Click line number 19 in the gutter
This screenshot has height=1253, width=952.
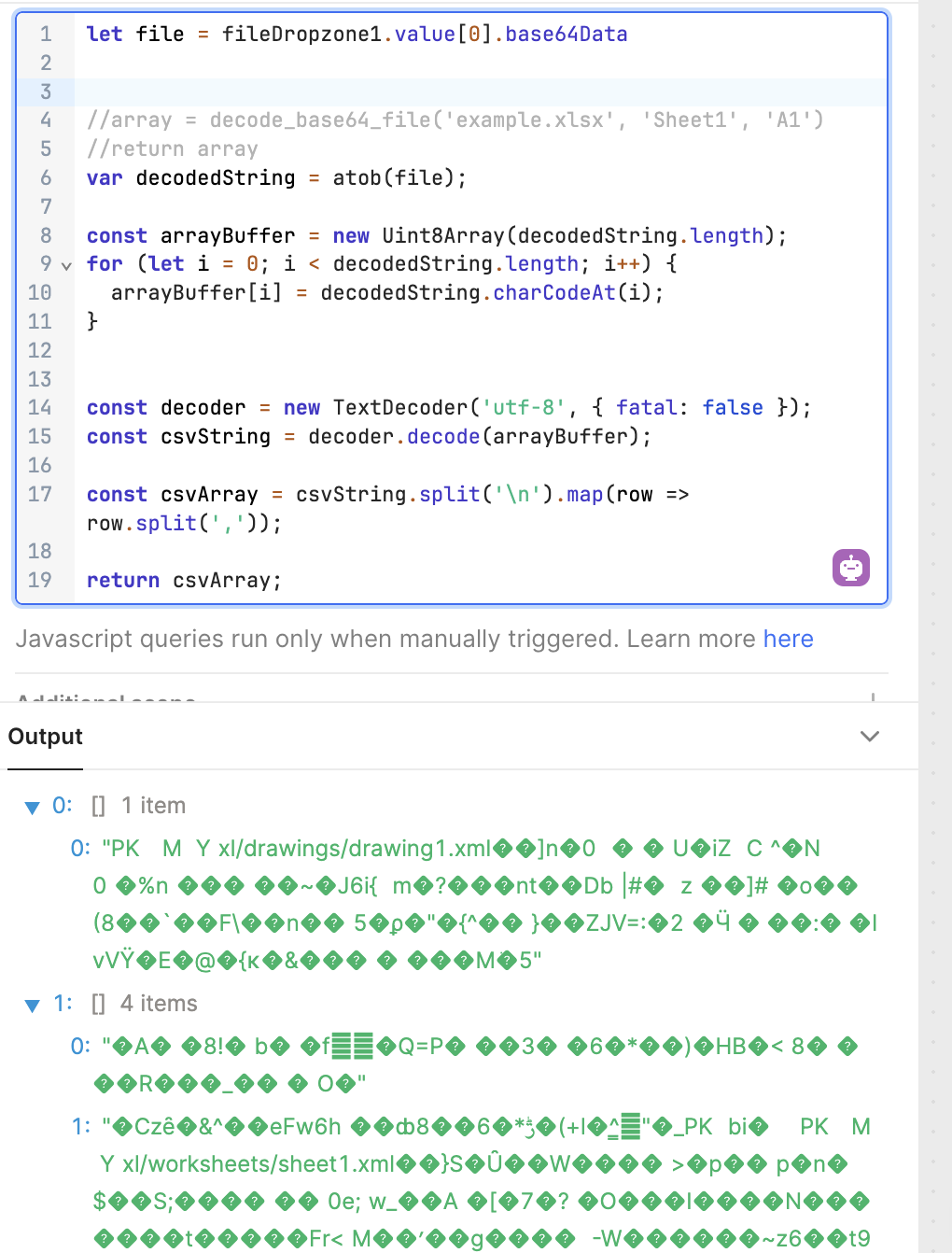pos(39,581)
